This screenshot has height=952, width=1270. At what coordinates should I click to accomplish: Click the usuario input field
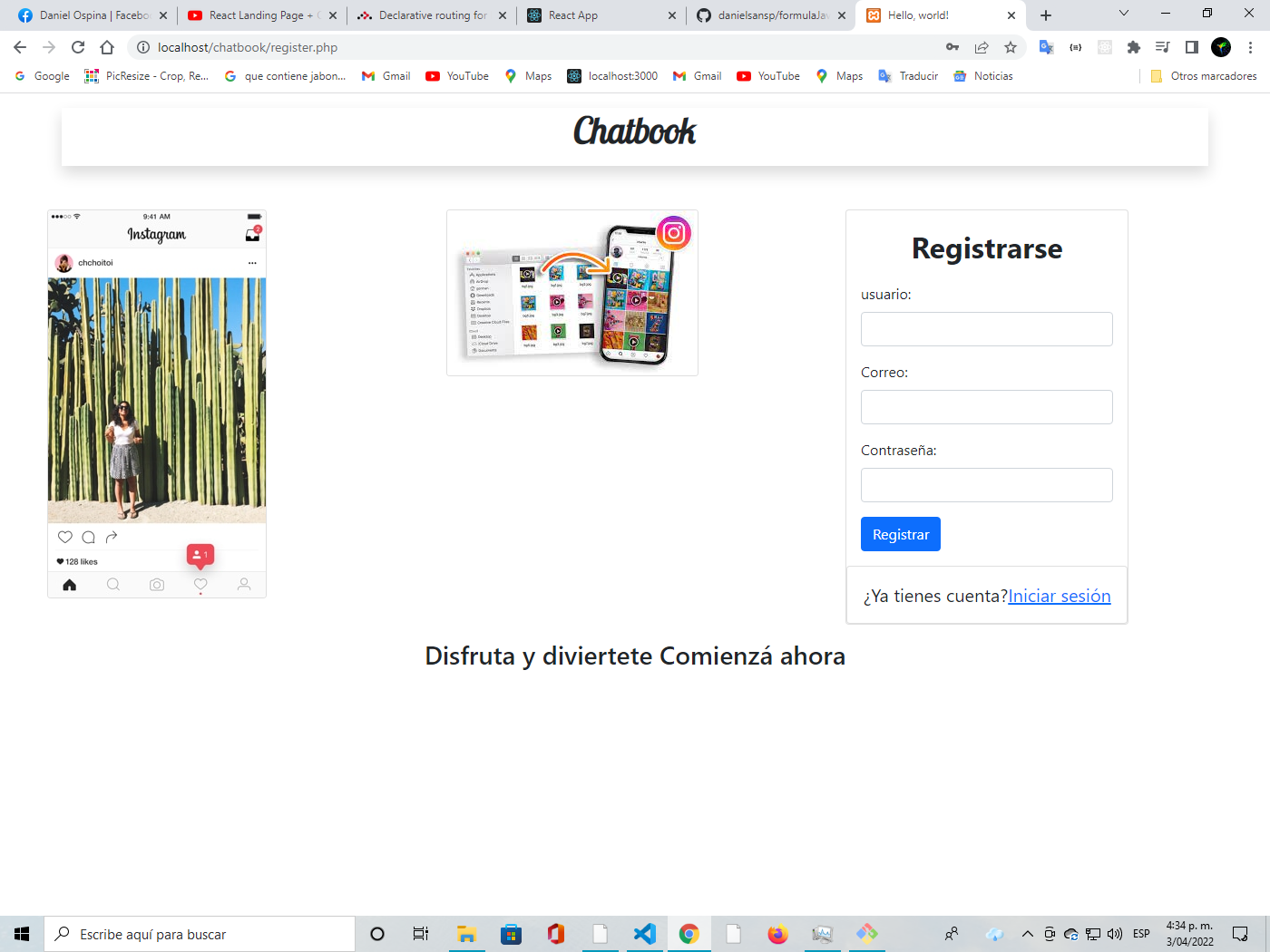[987, 329]
